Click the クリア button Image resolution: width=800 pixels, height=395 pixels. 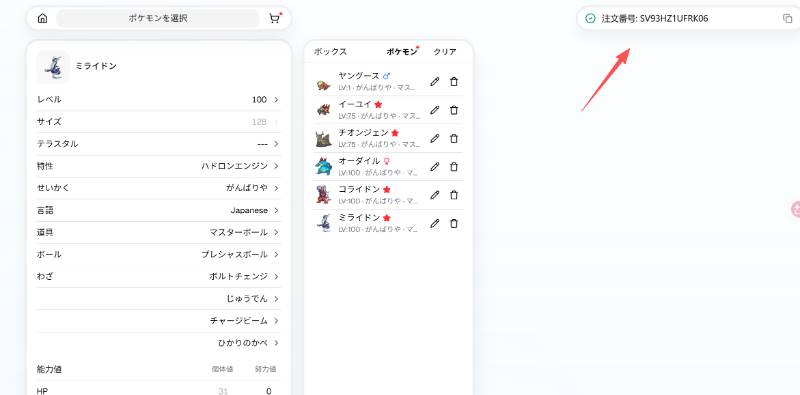point(445,52)
